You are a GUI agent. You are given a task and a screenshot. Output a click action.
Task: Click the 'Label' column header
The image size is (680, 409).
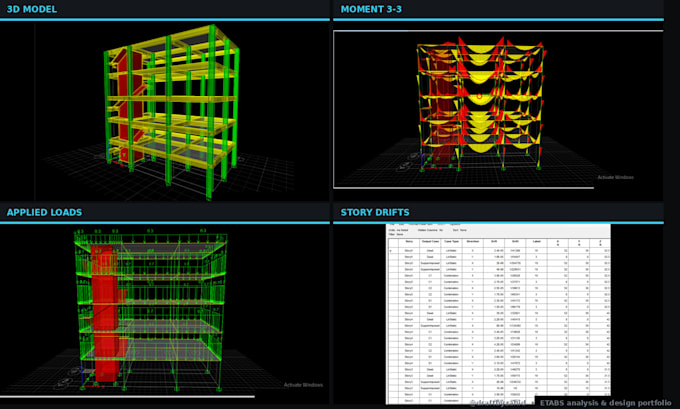pos(536,242)
